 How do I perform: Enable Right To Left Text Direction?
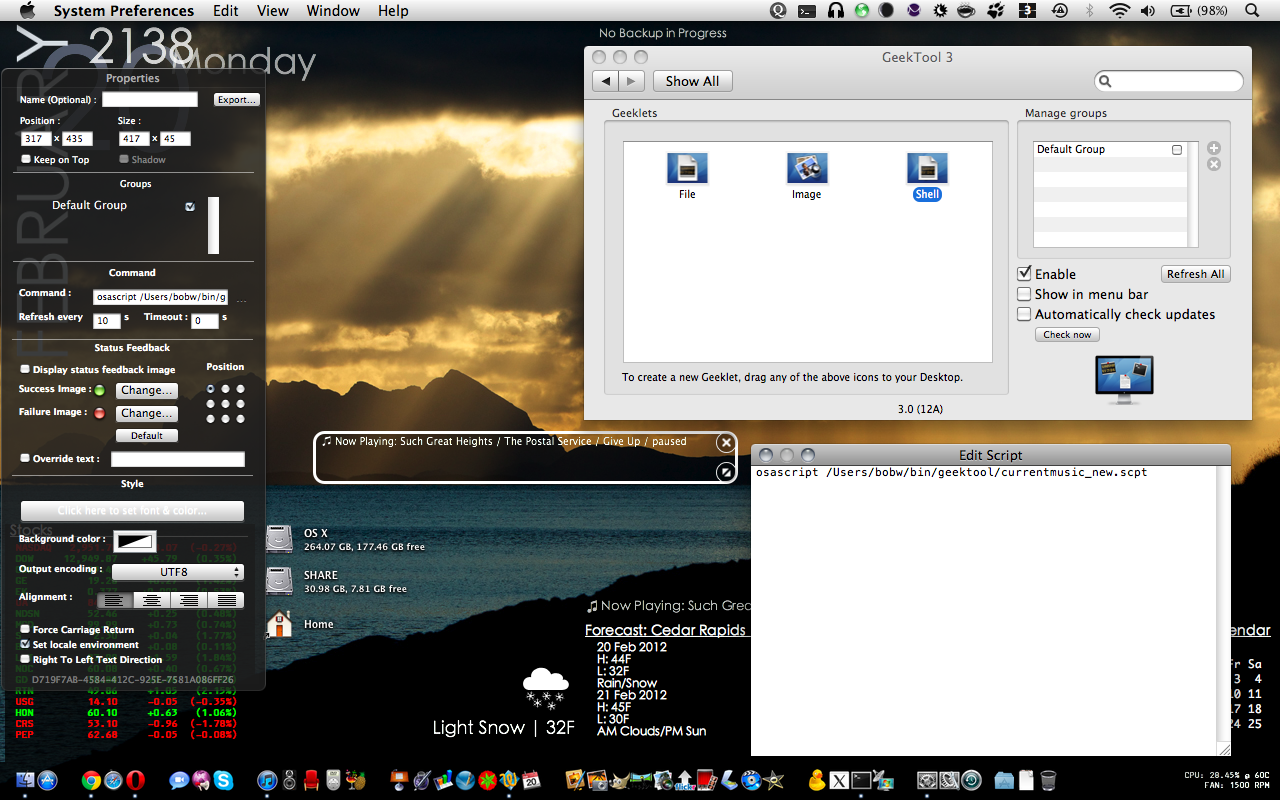(x=25, y=660)
